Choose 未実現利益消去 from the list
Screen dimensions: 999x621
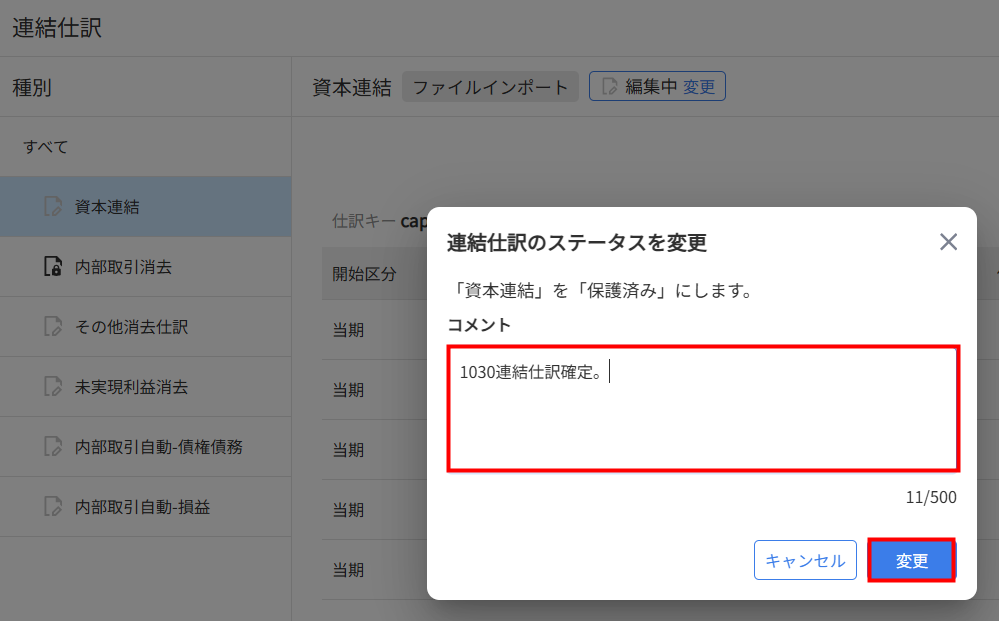(x=131, y=387)
